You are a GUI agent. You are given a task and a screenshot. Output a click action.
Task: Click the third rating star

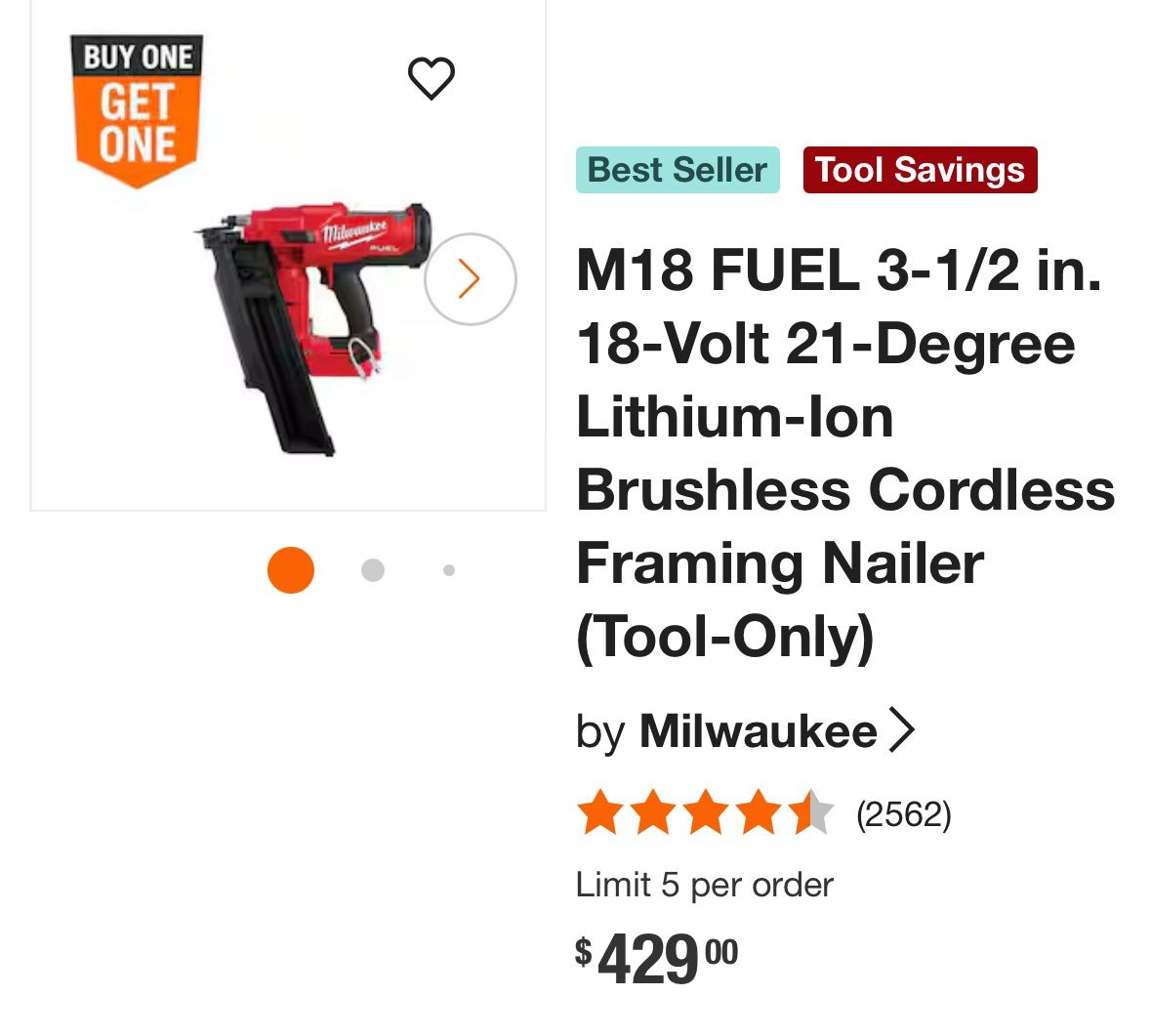pos(705,813)
